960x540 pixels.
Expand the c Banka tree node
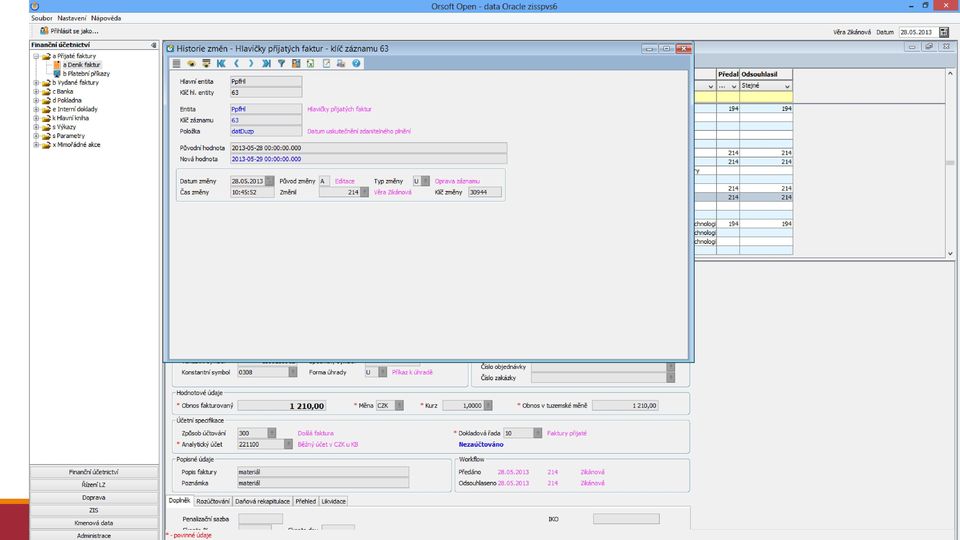(36, 91)
